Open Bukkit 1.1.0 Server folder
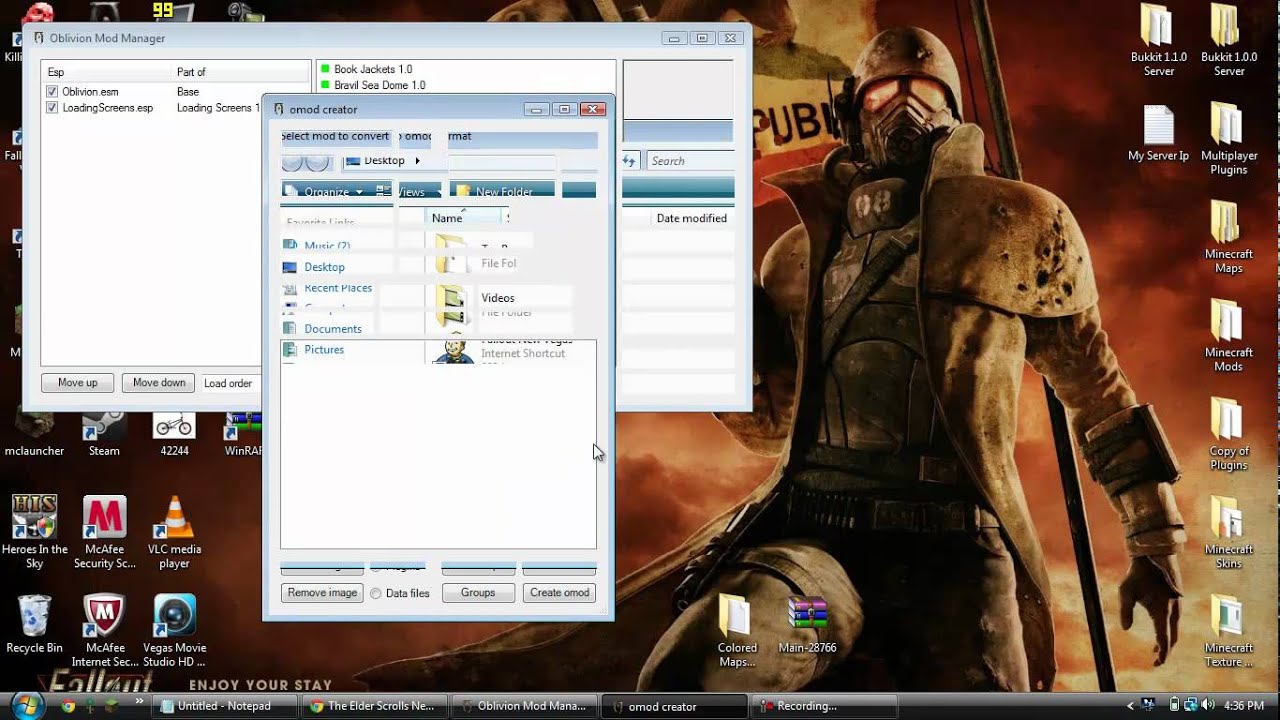This screenshot has height=720, width=1280. (1159, 40)
